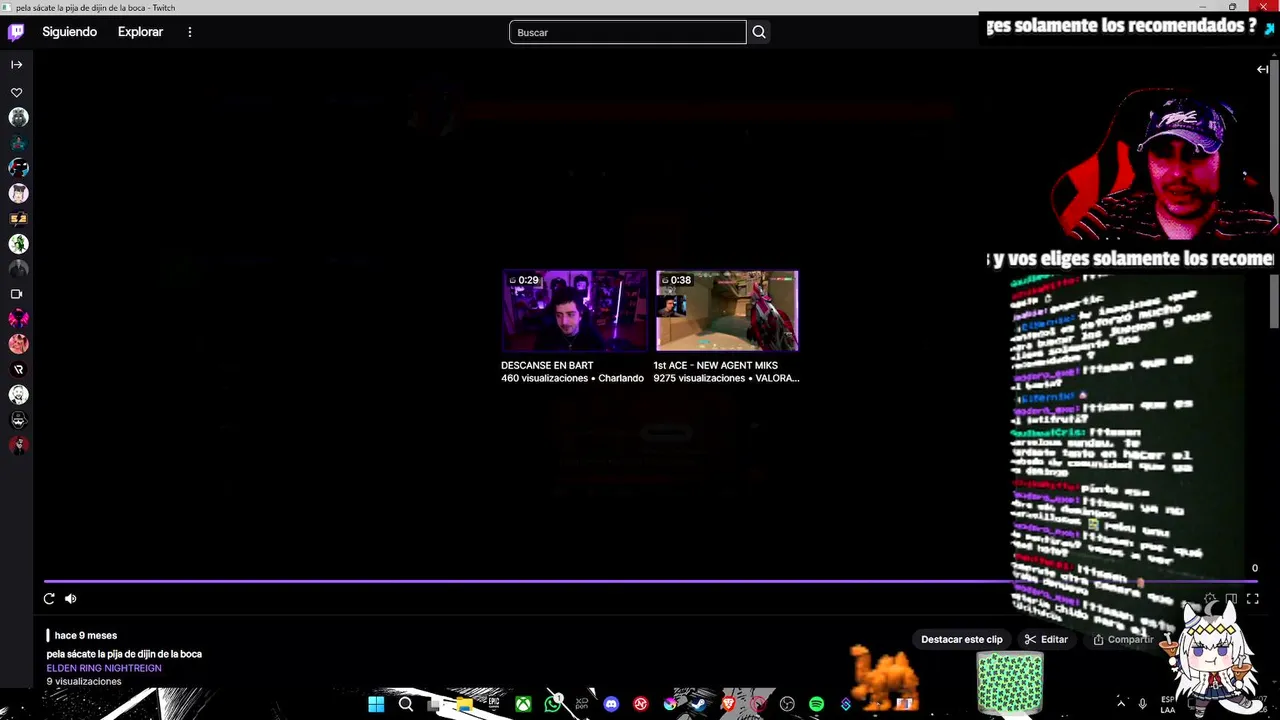The height and width of the screenshot is (720, 1280).
Task: Click the Editar clip button
Action: click(1046, 639)
